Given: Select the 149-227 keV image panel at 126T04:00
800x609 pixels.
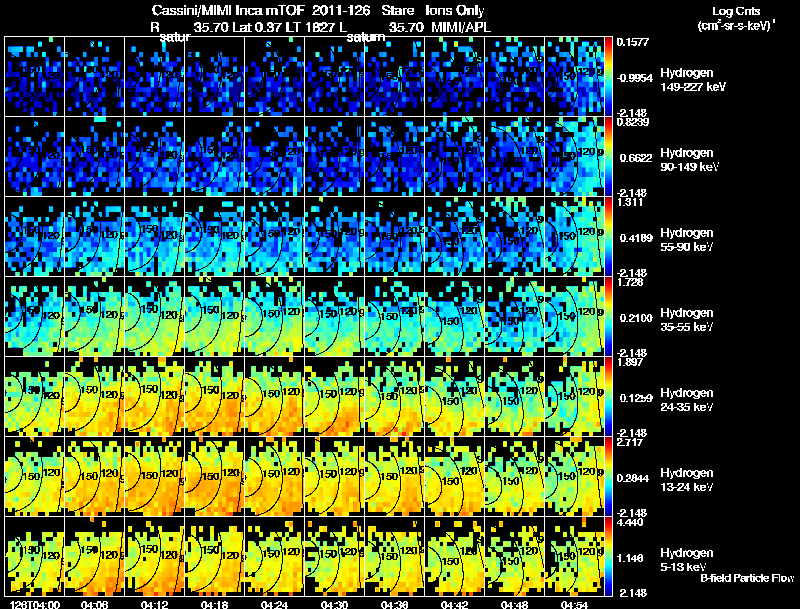Looking at the screenshot, I should pos(34,76).
